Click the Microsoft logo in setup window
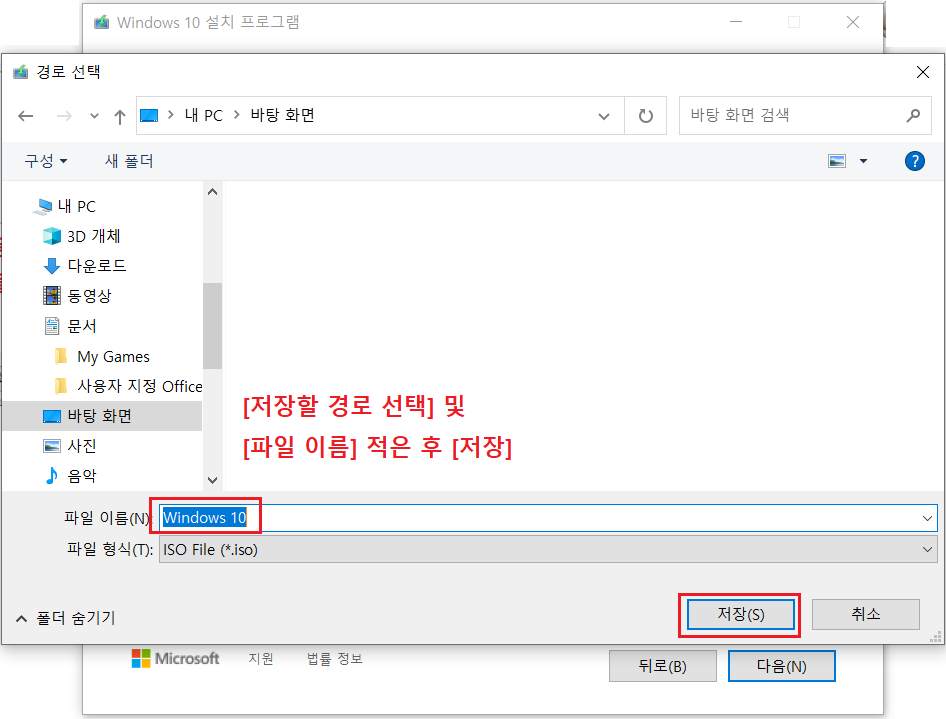Viewport: 946px width, 719px height. tap(176, 659)
